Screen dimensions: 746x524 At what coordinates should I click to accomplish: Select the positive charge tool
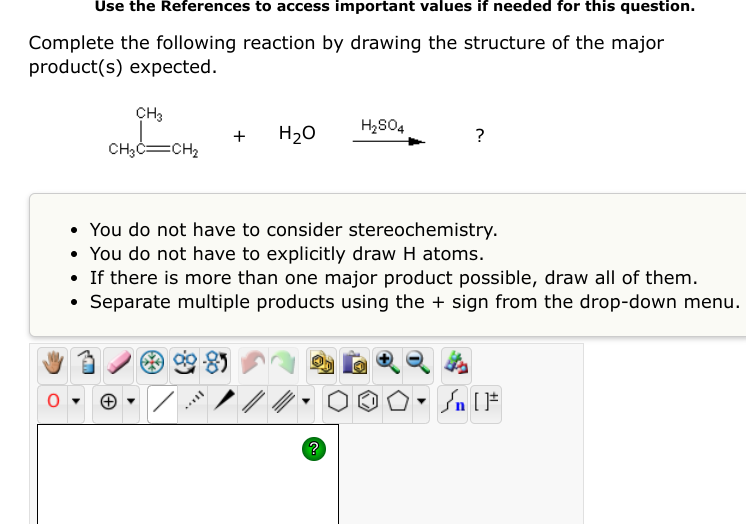[x=108, y=402]
